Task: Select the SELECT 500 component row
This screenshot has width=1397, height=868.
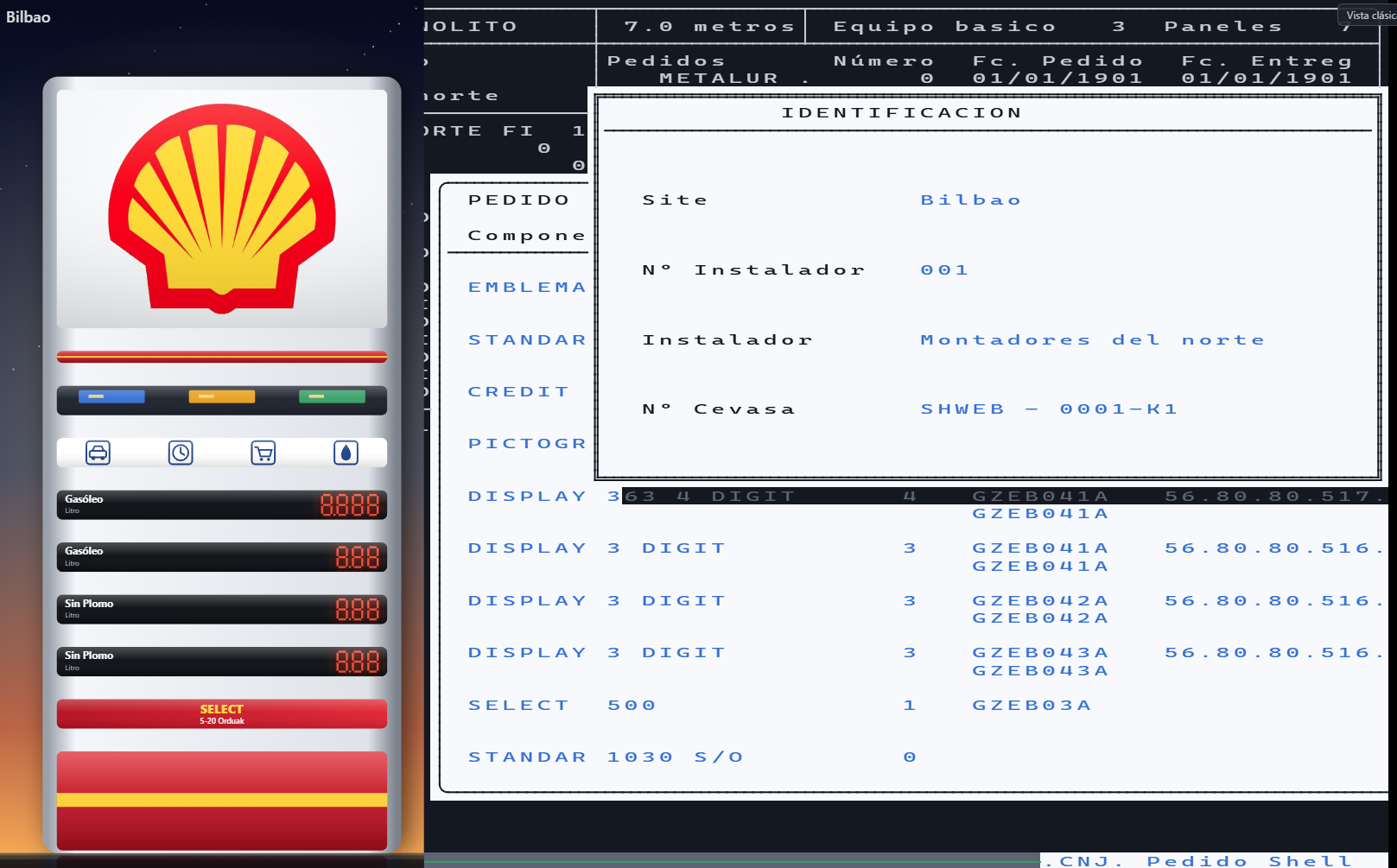Action: (779, 706)
